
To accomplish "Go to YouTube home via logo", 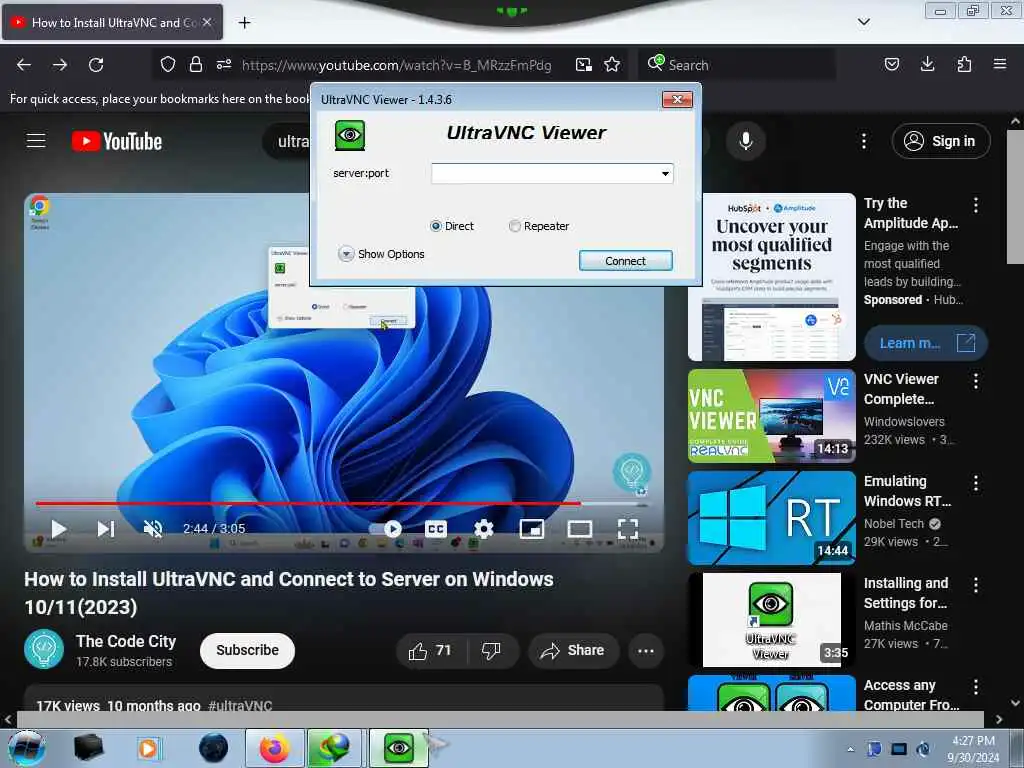I will point(117,142).
